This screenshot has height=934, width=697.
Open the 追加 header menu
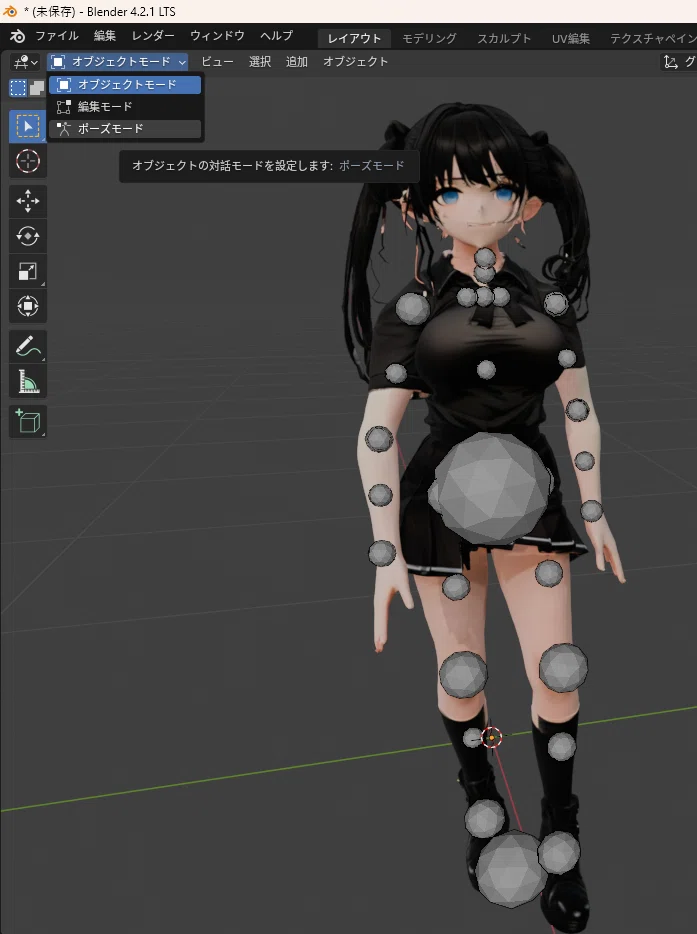[x=297, y=61]
